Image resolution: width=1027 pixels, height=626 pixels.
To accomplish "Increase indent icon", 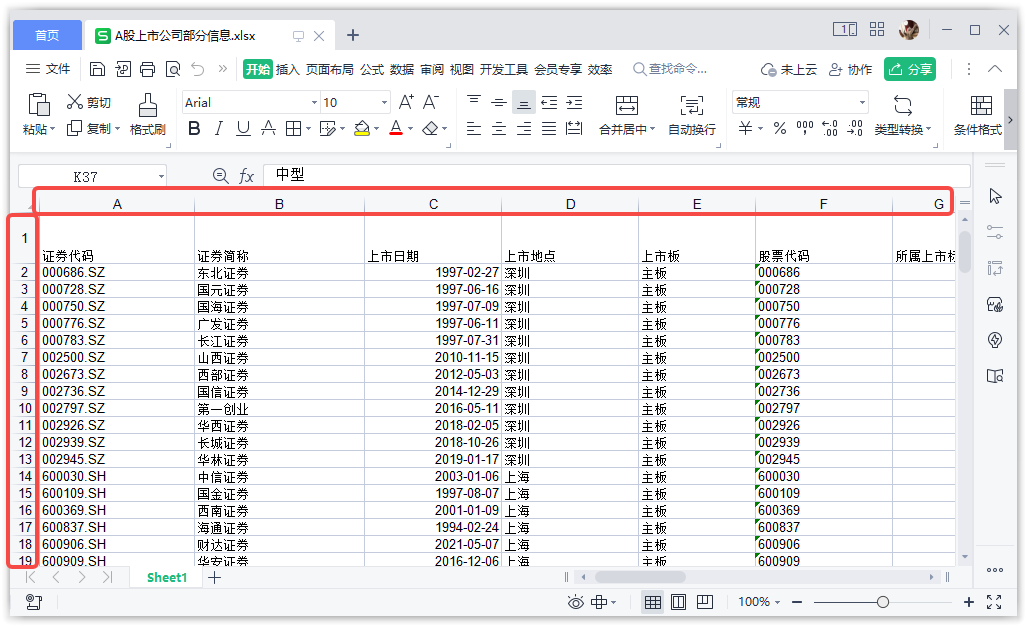I will [574, 102].
